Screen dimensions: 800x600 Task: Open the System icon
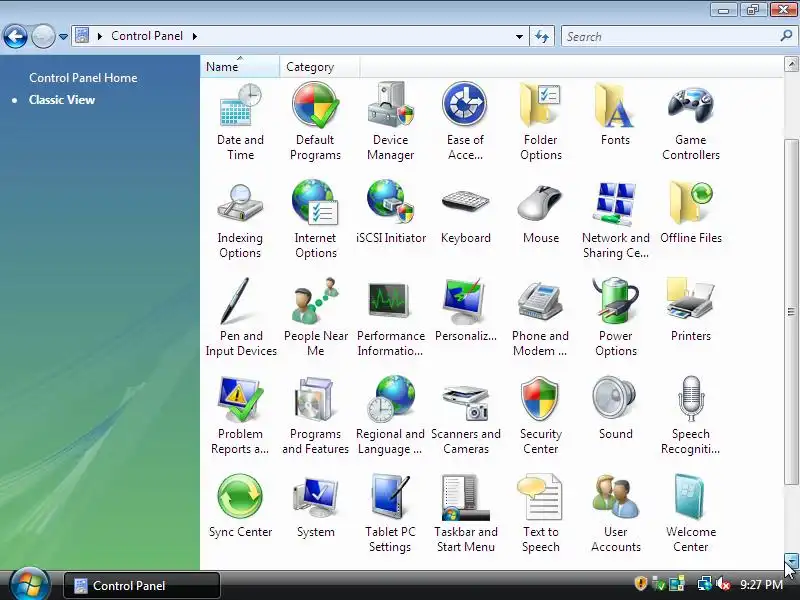click(x=315, y=507)
